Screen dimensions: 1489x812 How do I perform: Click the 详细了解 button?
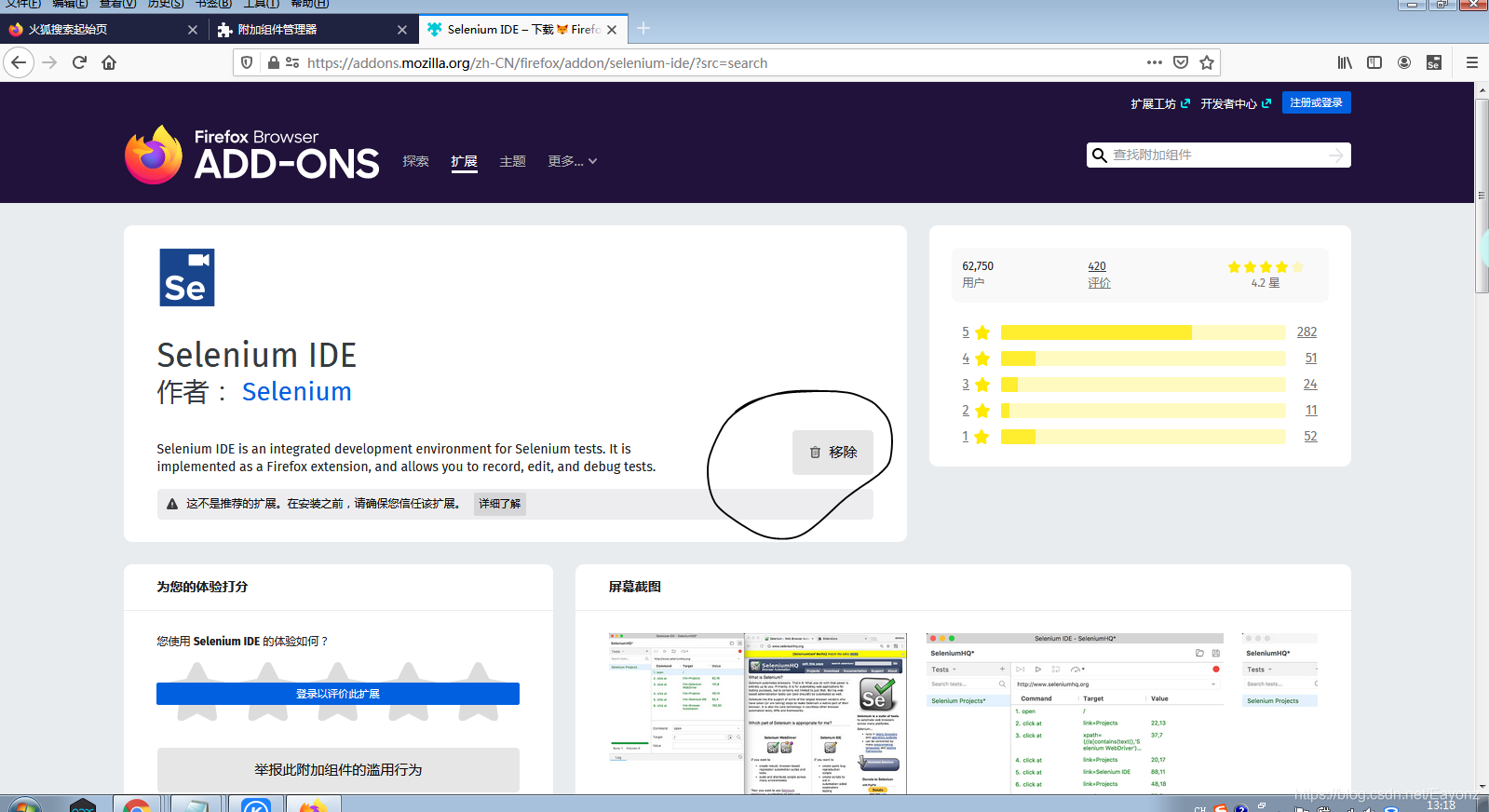(499, 504)
